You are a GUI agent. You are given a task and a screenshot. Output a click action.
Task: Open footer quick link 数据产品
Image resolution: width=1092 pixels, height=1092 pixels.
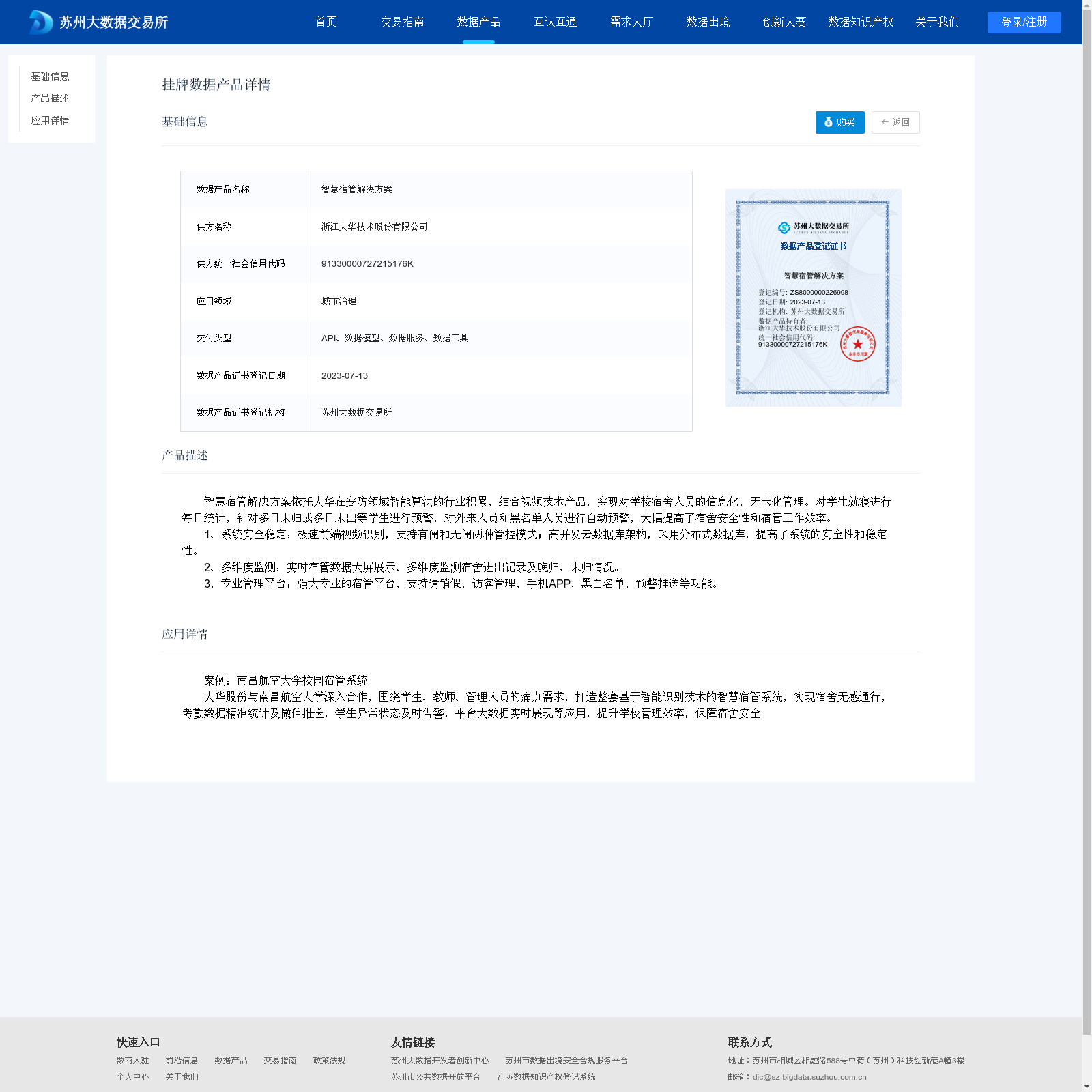pos(231,1061)
